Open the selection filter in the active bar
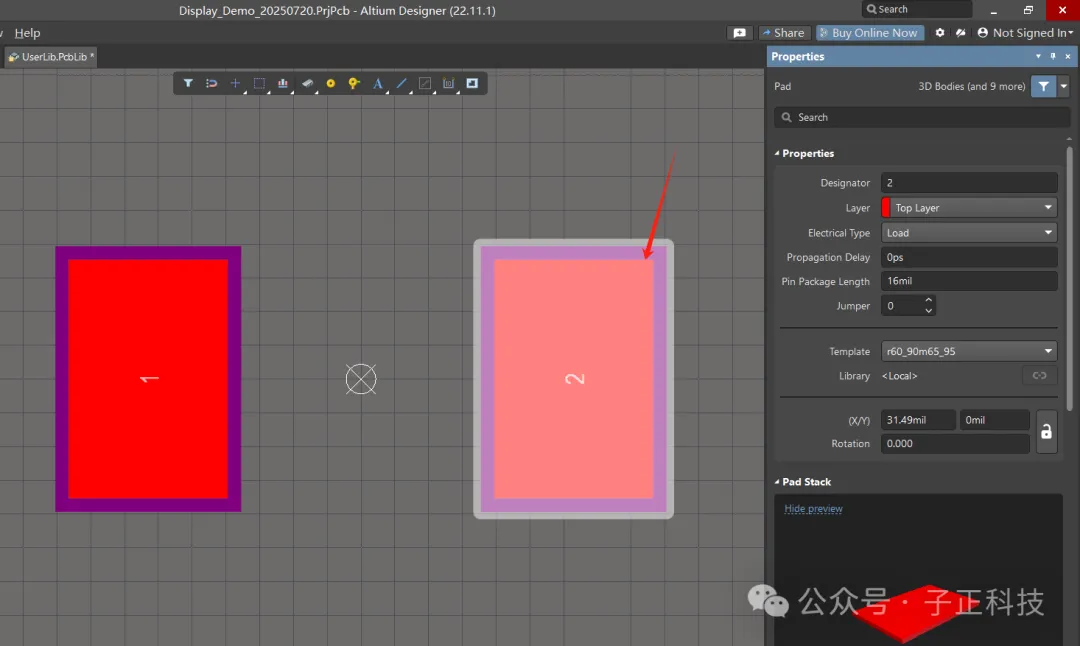 tap(187, 83)
